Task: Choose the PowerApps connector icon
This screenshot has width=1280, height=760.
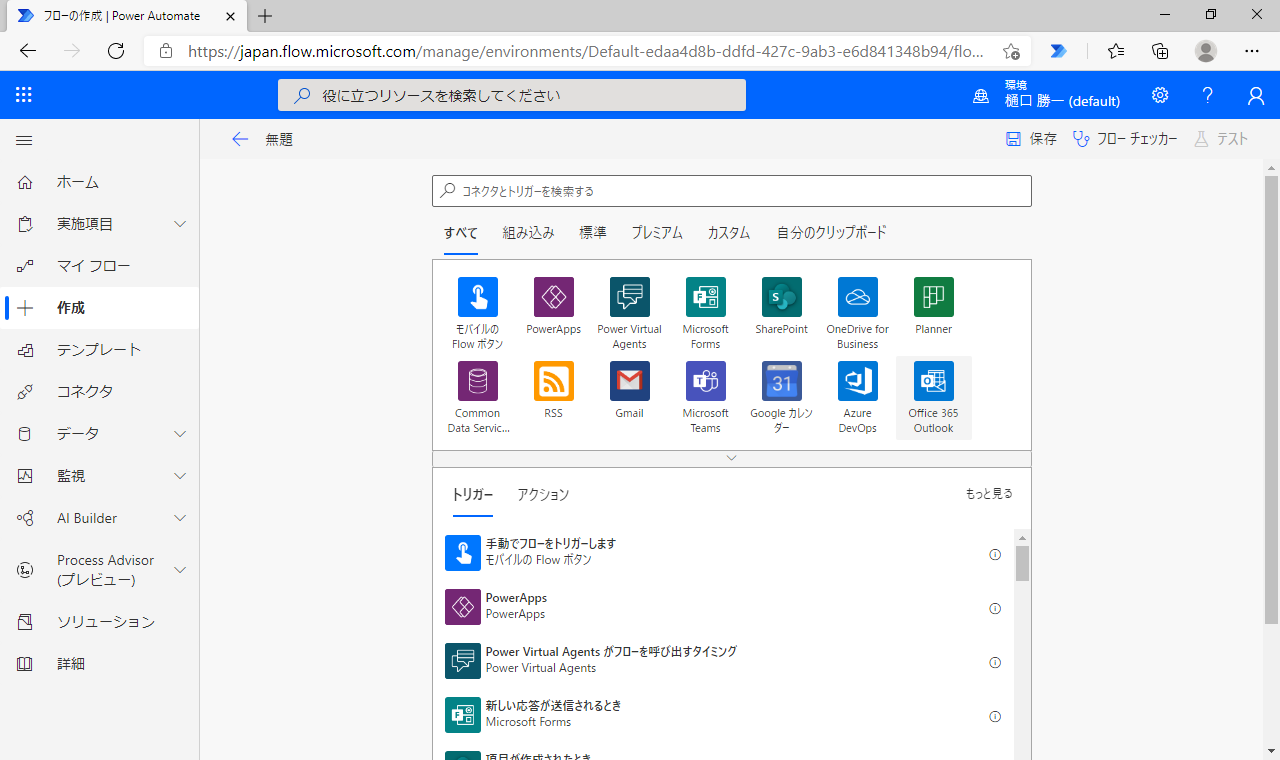Action: click(553, 297)
